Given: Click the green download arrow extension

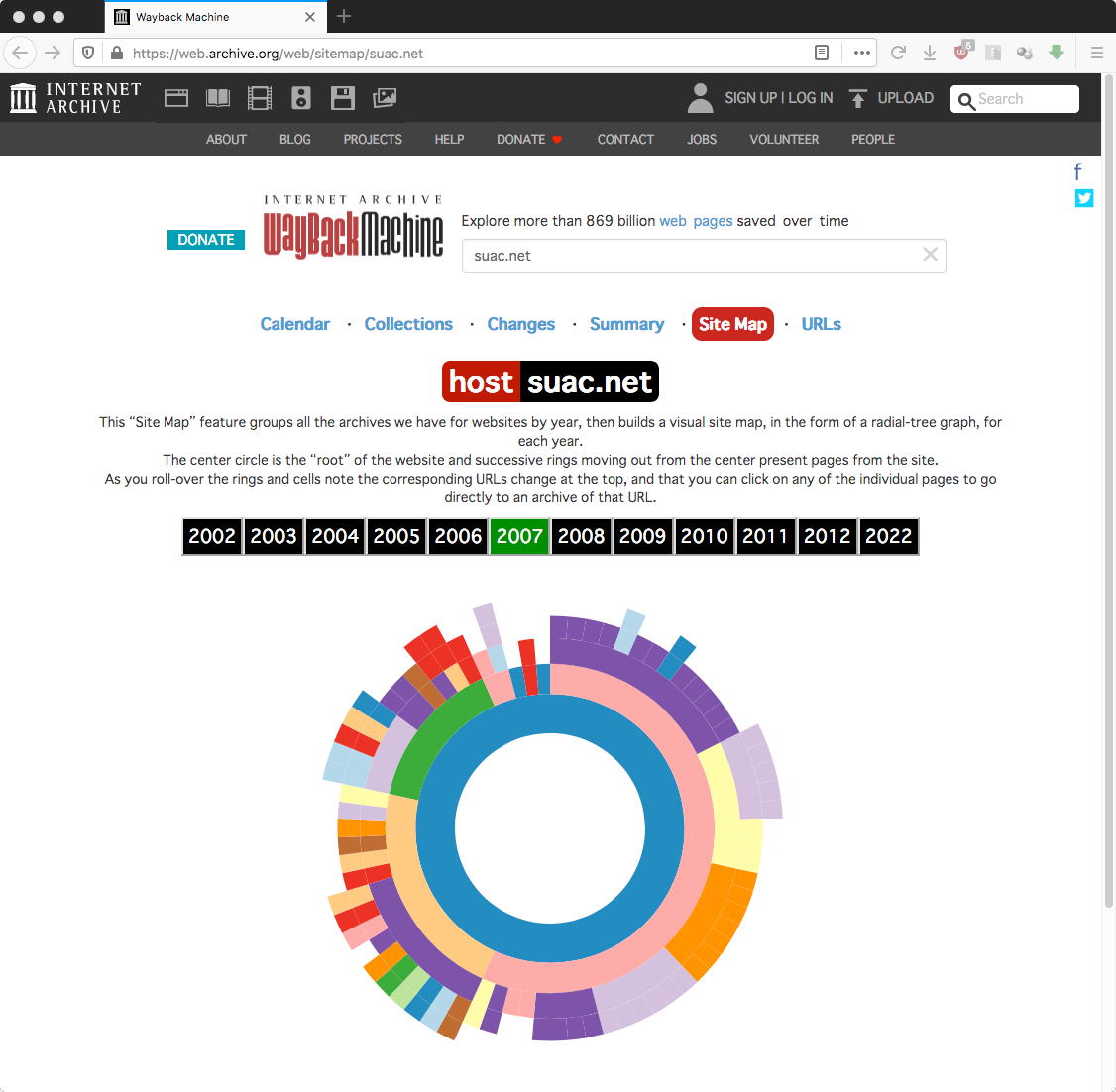Looking at the screenshot, I should (x=1057, y=52).
